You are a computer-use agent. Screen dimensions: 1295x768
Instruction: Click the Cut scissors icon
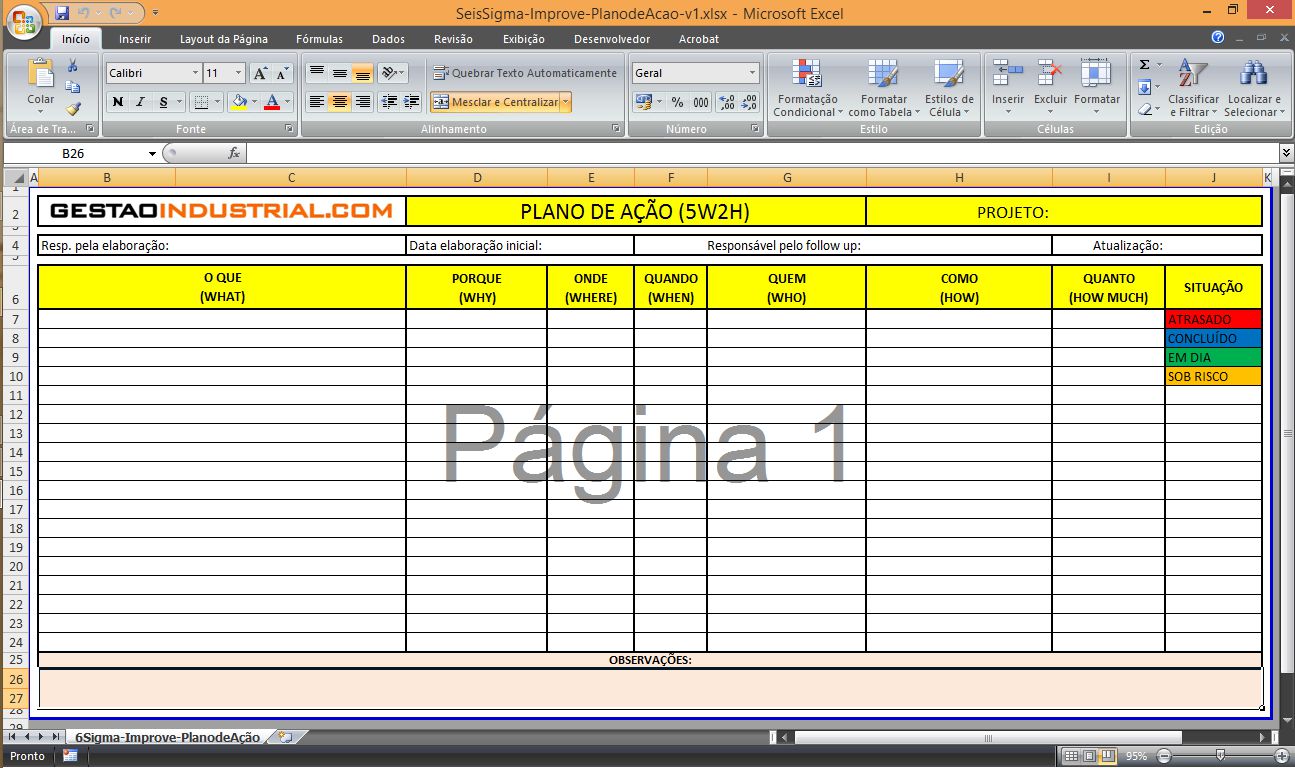[x=73, y=66]
